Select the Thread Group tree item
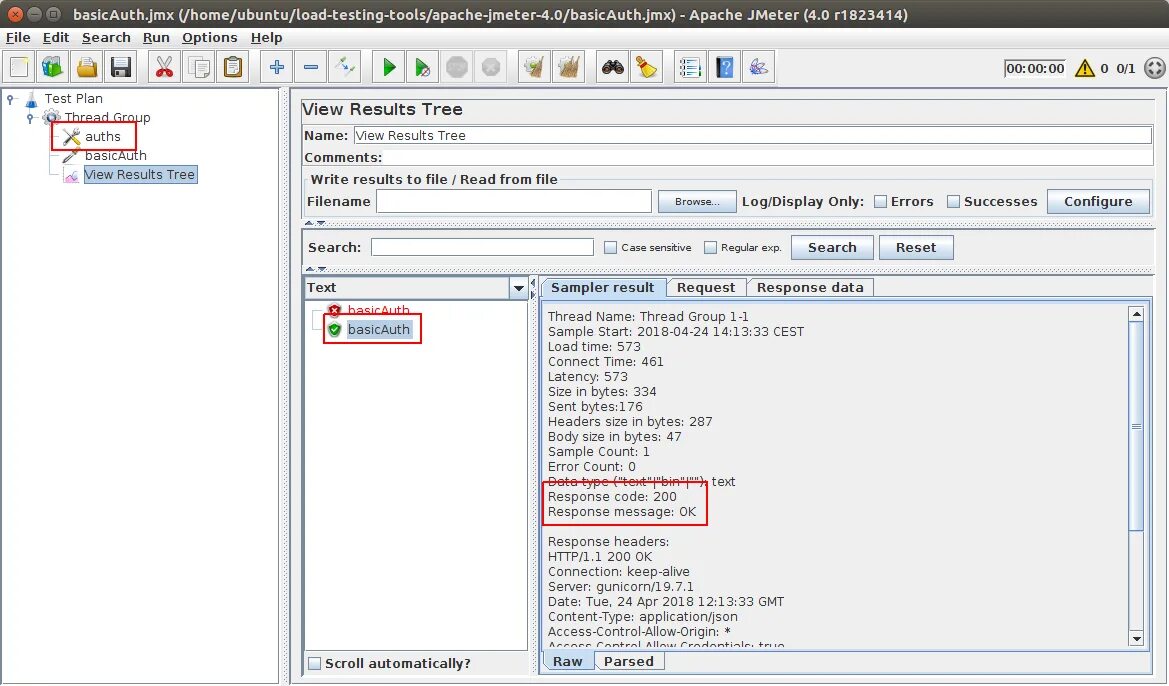1169x686 pixels. coord(107,117)
